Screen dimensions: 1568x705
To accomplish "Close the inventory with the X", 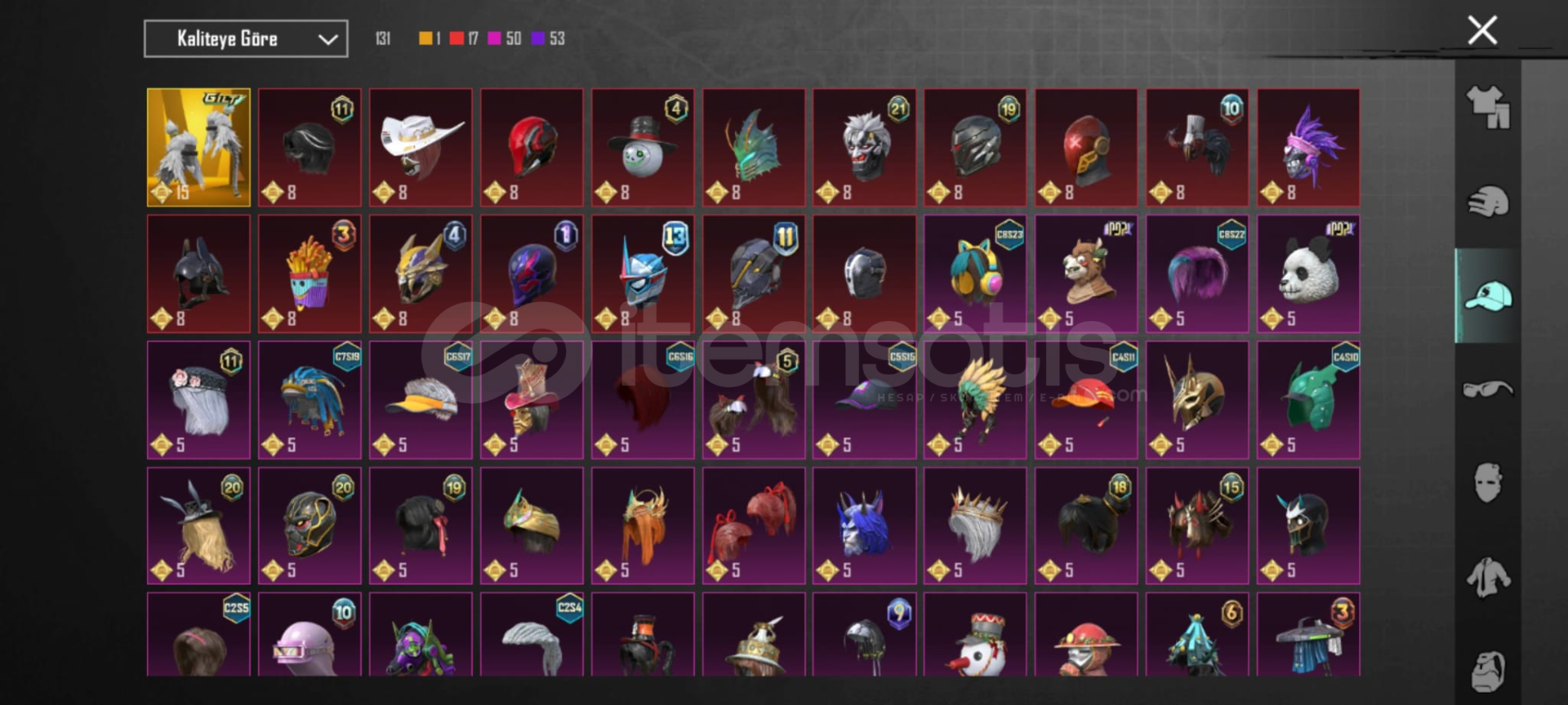I will (x=1482, y=30).
